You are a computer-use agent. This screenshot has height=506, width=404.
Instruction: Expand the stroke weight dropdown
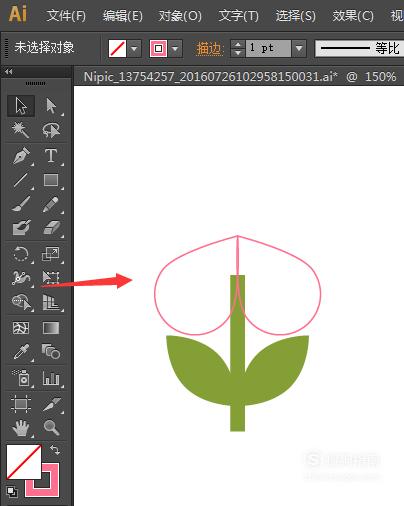(299, 49)
